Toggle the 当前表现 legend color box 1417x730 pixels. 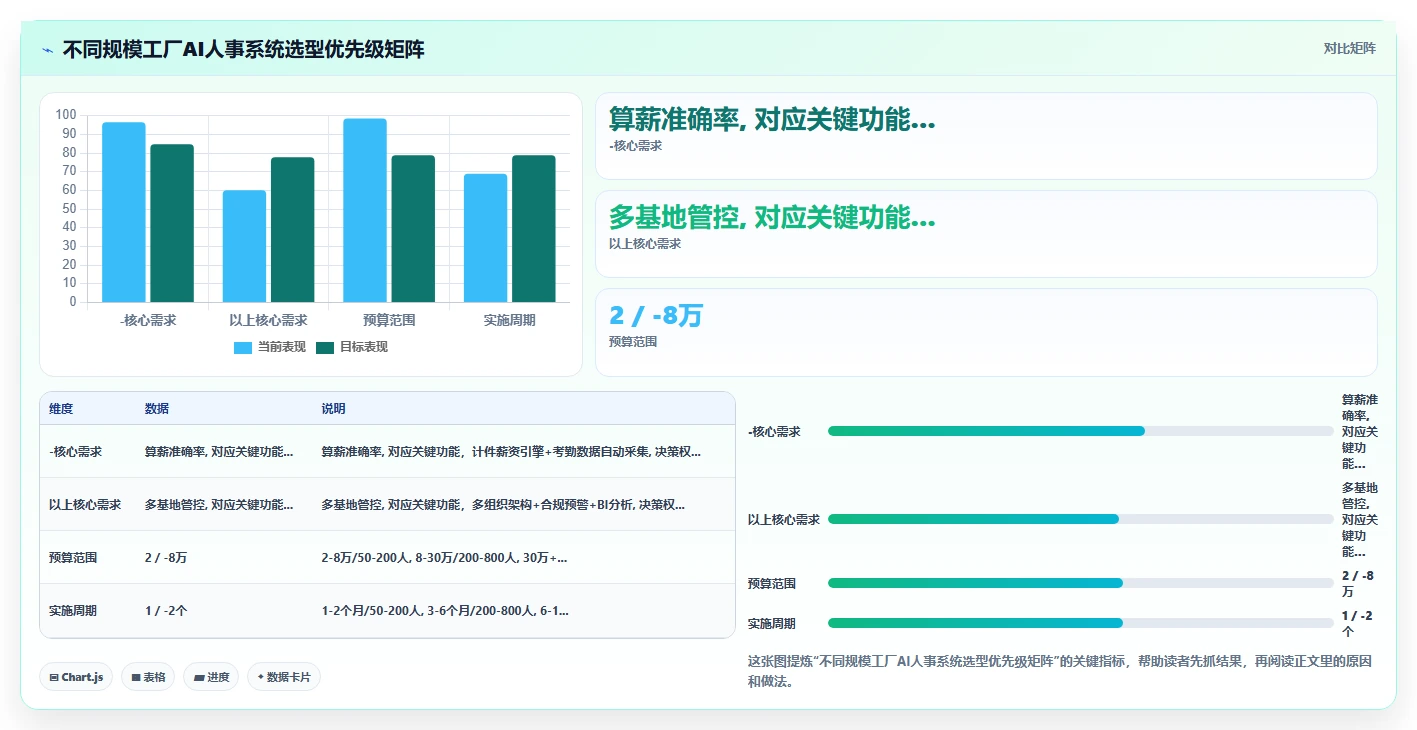pos(243,347)
